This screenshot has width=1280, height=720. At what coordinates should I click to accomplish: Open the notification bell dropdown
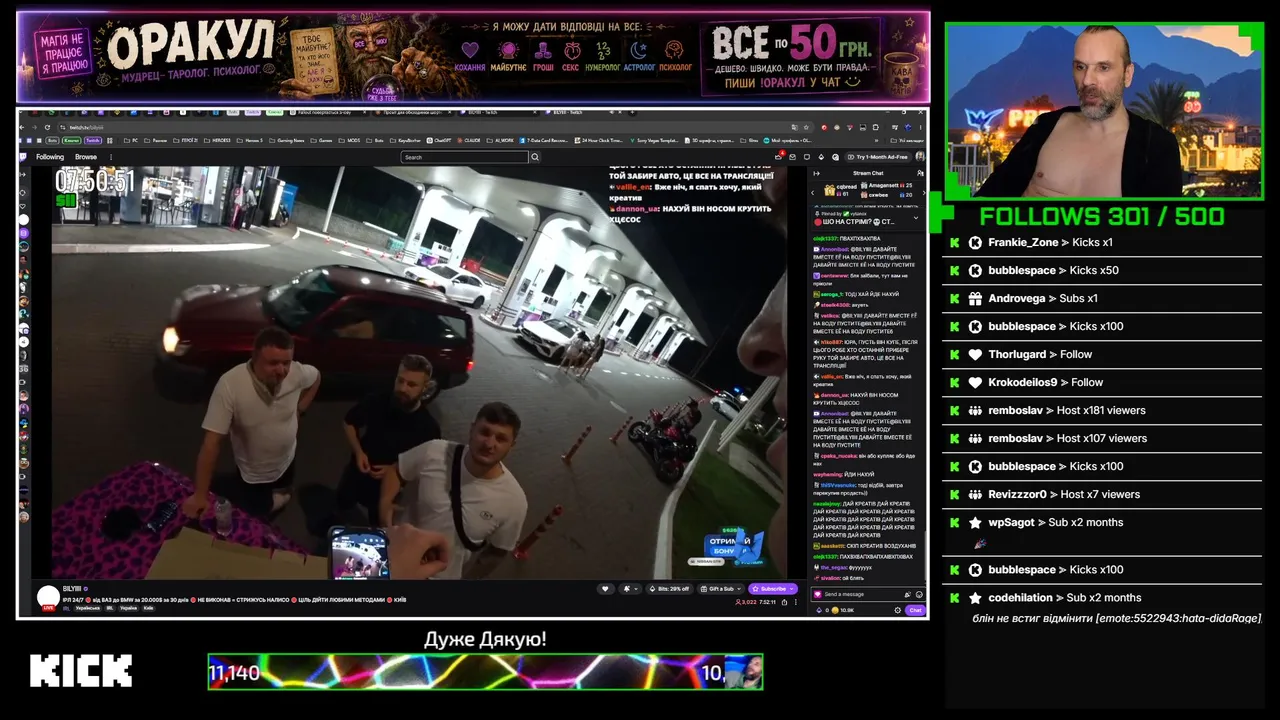pyautogui.click(x=628, y=589)
